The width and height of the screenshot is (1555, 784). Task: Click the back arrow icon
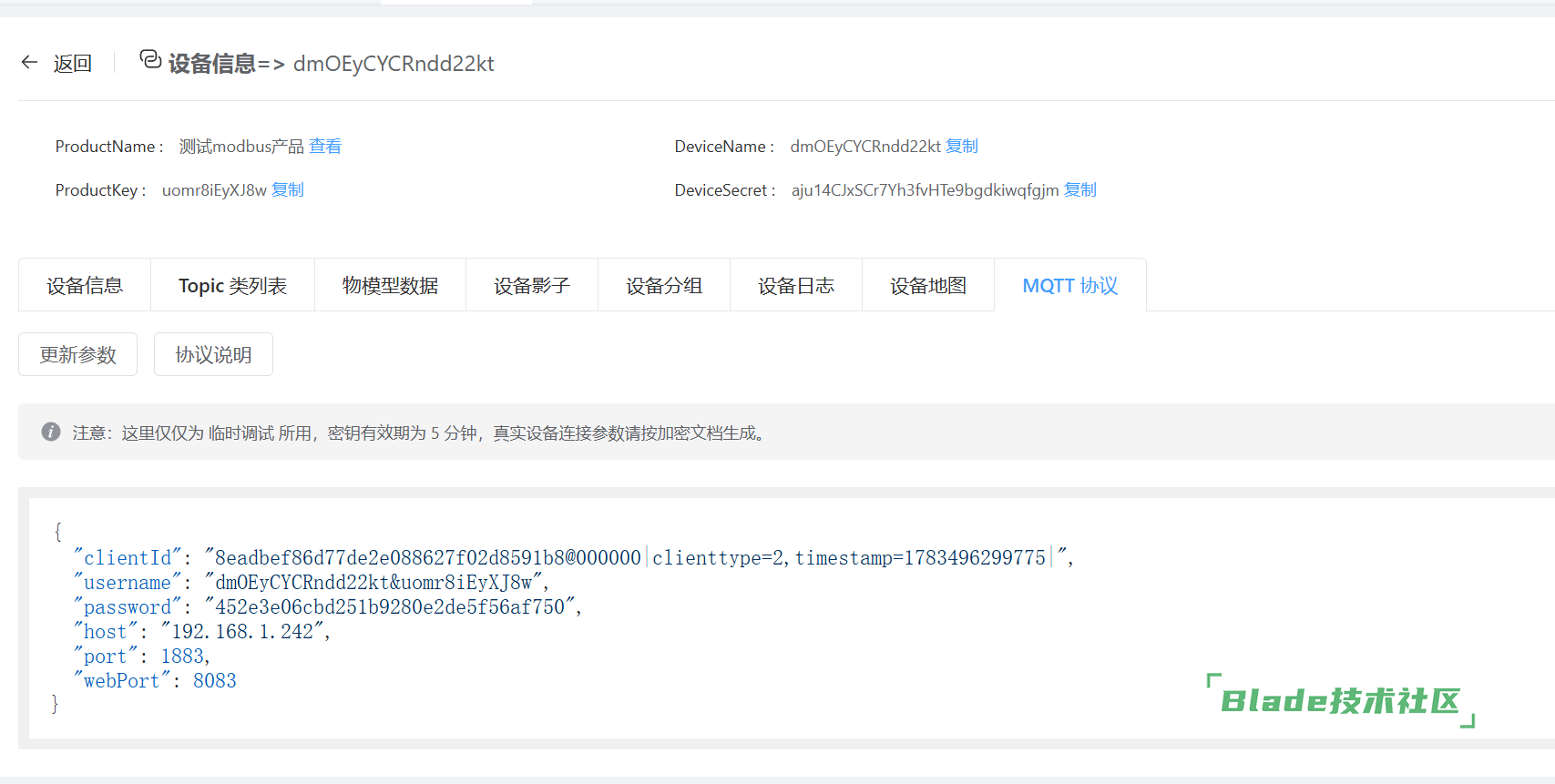point(29,62)
